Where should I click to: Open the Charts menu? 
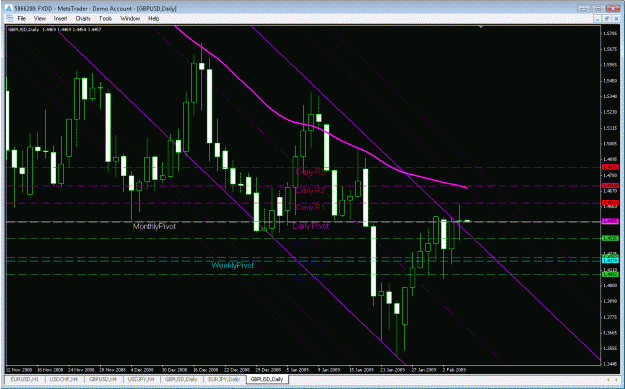(x=83, y=19)
